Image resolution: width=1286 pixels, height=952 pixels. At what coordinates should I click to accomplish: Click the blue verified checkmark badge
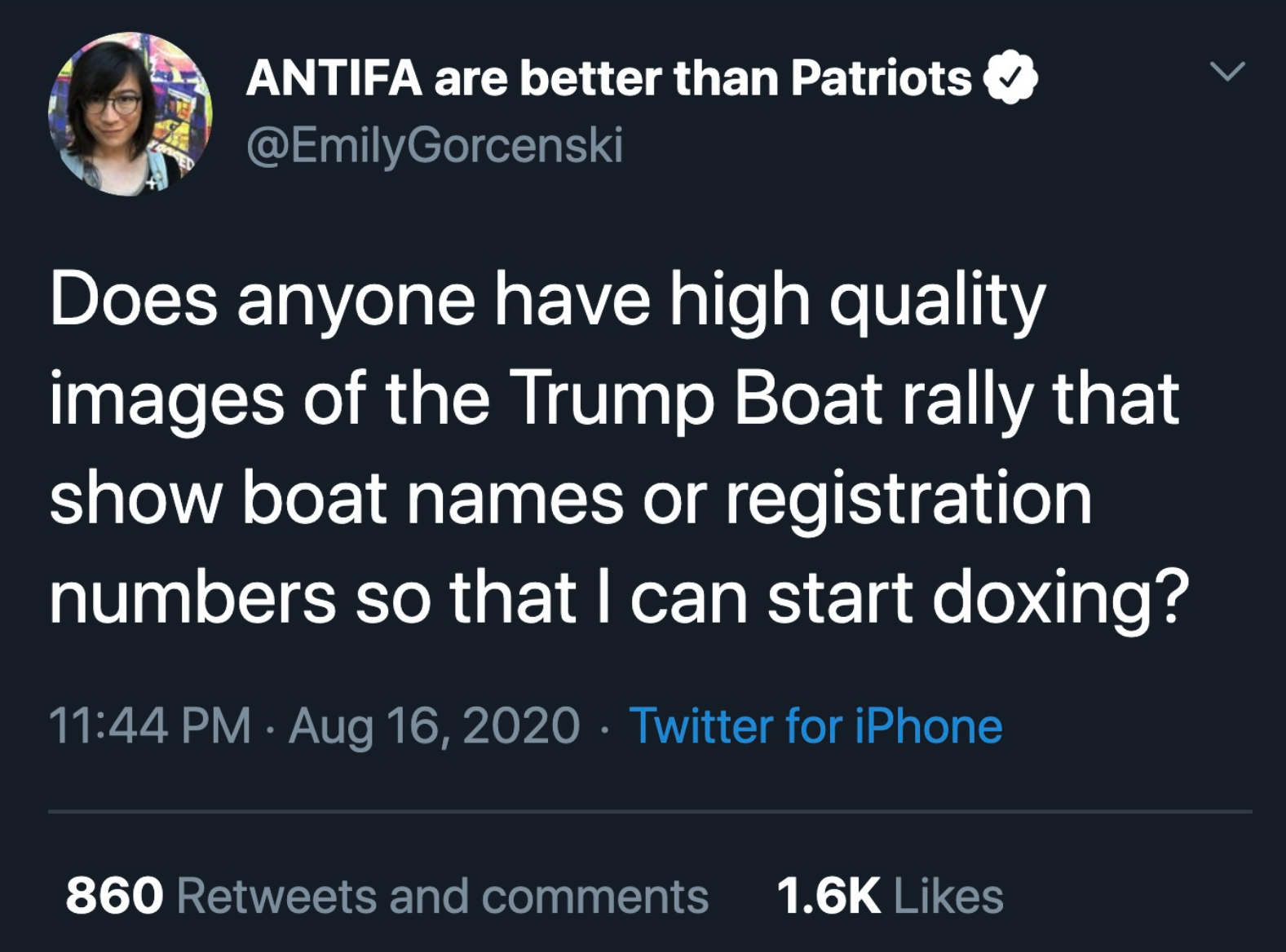1010,77
